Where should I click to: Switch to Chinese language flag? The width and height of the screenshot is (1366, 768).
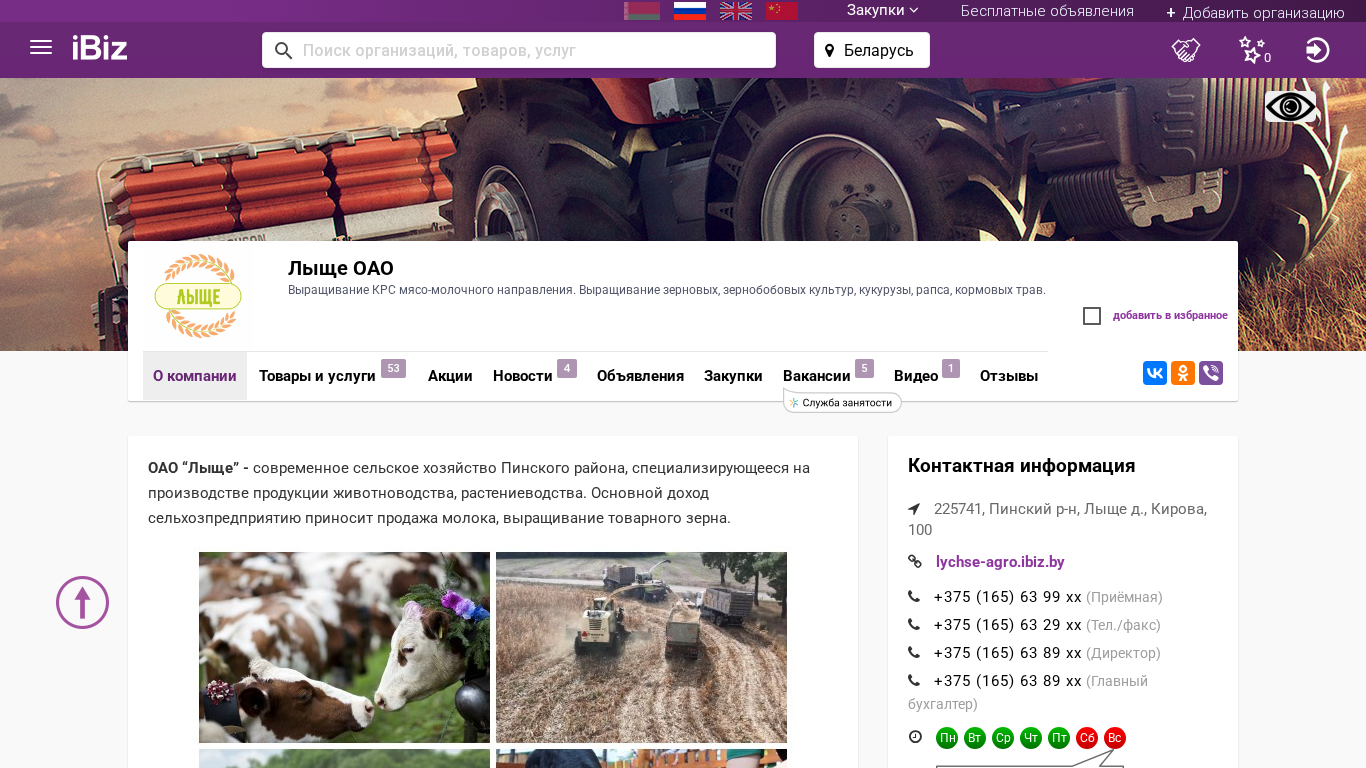click(782, 11)
